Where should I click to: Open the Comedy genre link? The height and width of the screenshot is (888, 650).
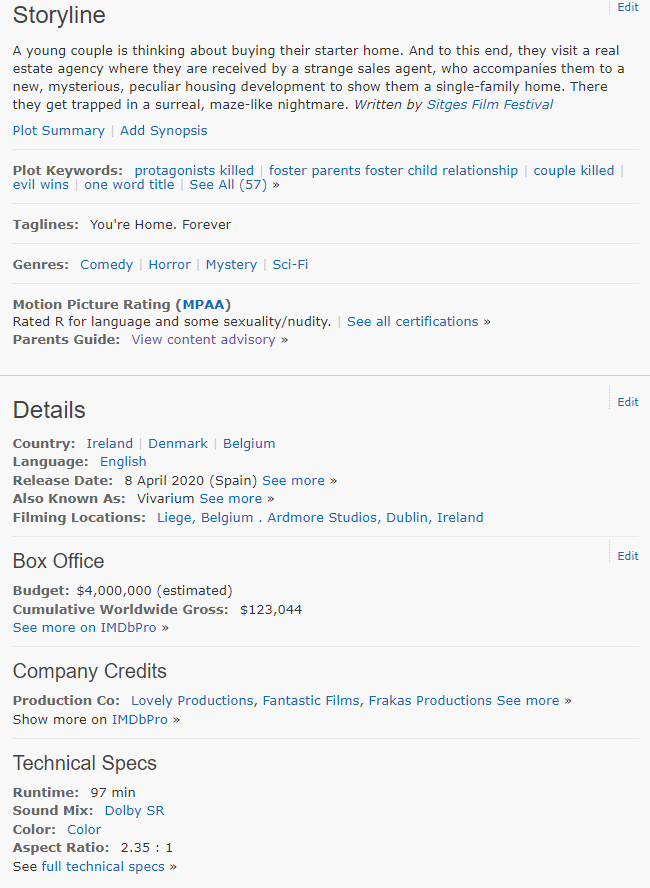pos(106,264)
